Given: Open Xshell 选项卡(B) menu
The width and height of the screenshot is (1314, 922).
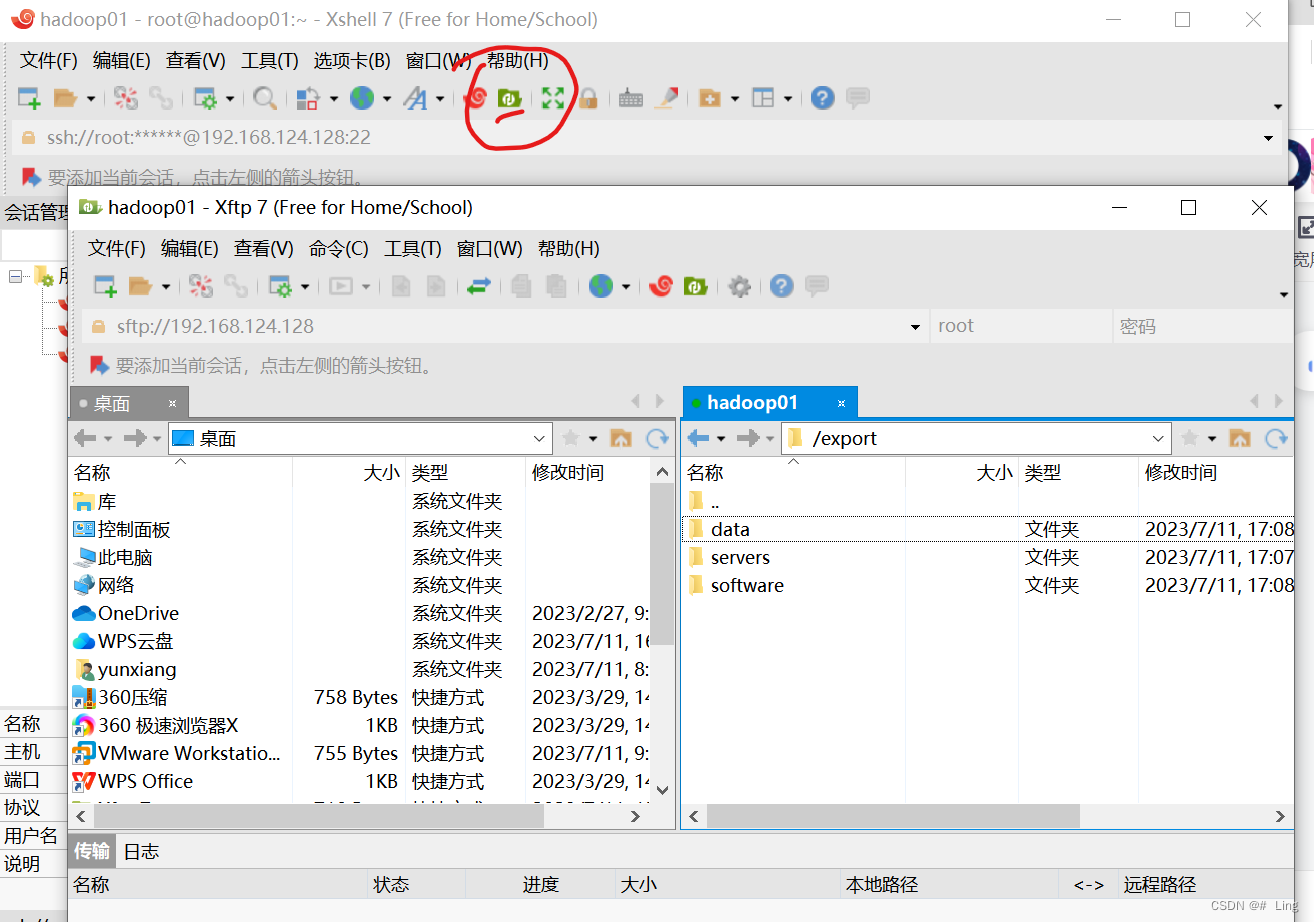Looking at the screenshot, I should point(354,61).
